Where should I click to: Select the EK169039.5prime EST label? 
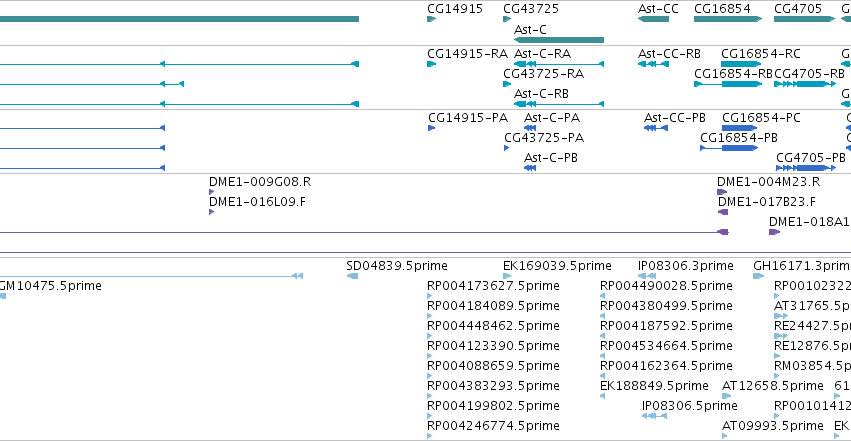[x=557, y=266]
